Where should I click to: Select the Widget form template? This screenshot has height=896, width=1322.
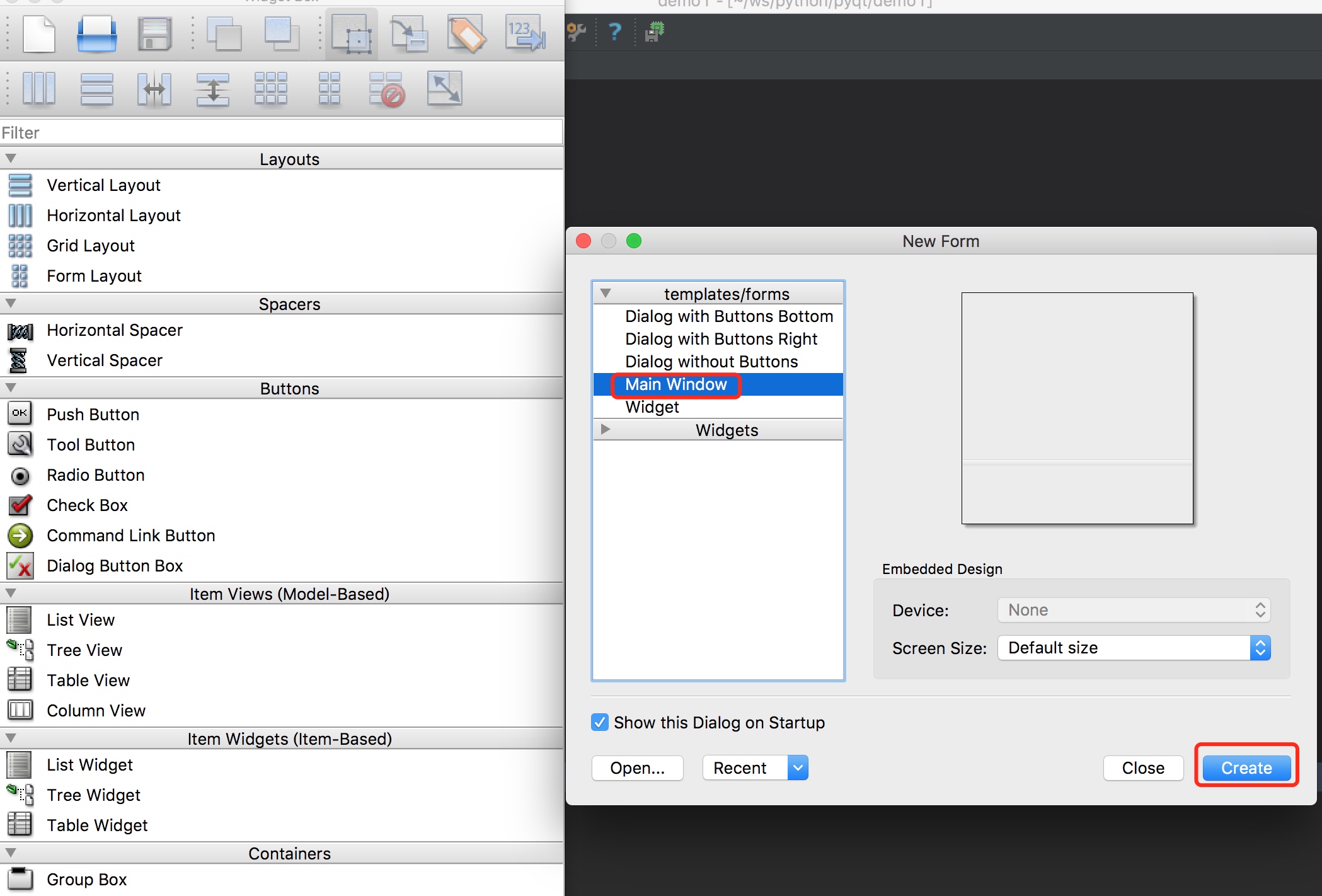652,407
